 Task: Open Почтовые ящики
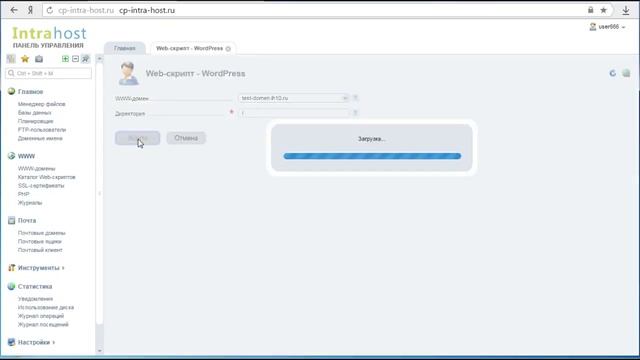pyautogui.click(x=40, y=242)
